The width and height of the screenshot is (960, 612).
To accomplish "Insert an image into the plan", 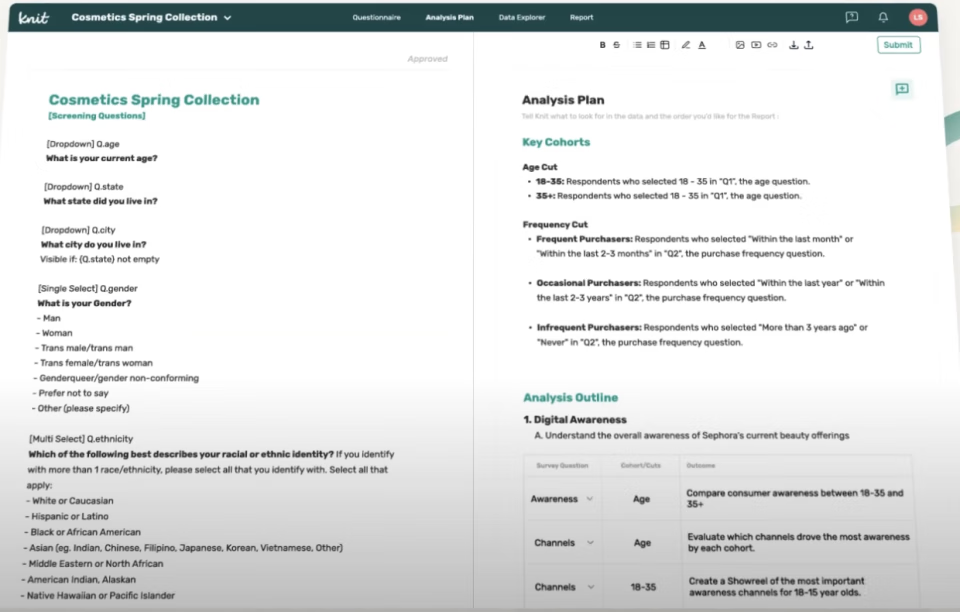I will pos(740,45).
